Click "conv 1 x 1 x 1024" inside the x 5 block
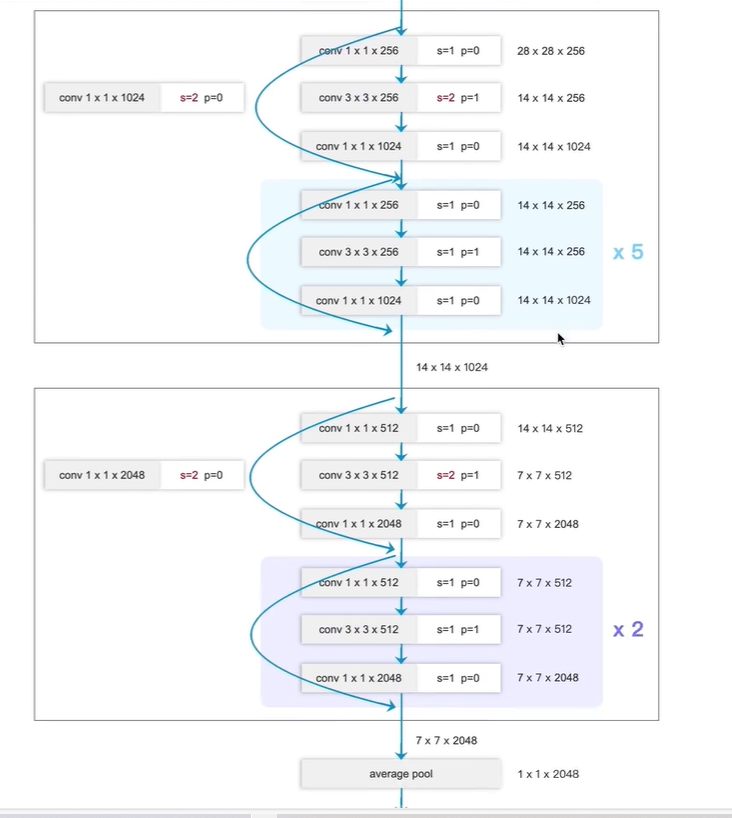This screenshot has width=732, height=818. coord(358,300)
